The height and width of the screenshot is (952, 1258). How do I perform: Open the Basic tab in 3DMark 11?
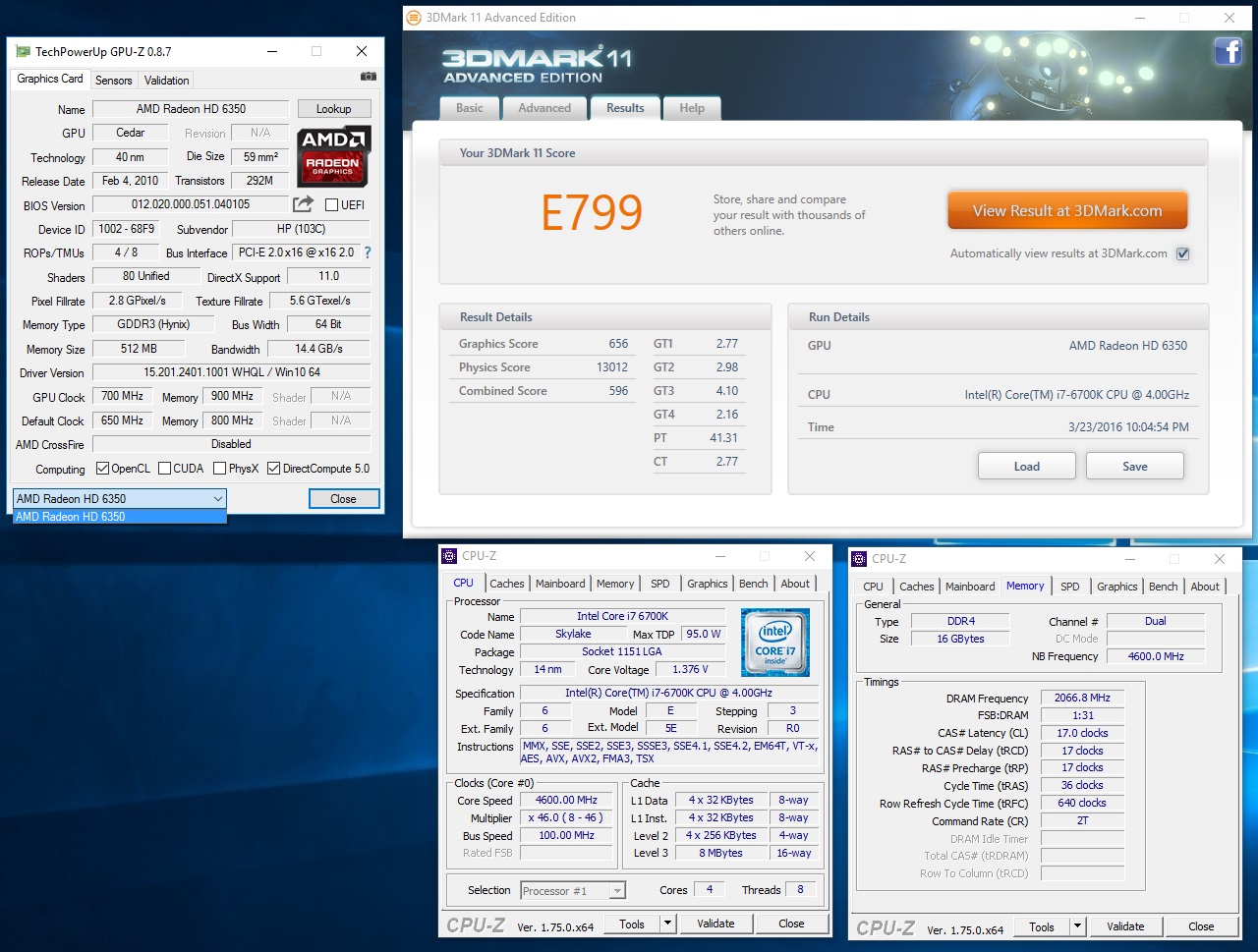coord(470,108)
